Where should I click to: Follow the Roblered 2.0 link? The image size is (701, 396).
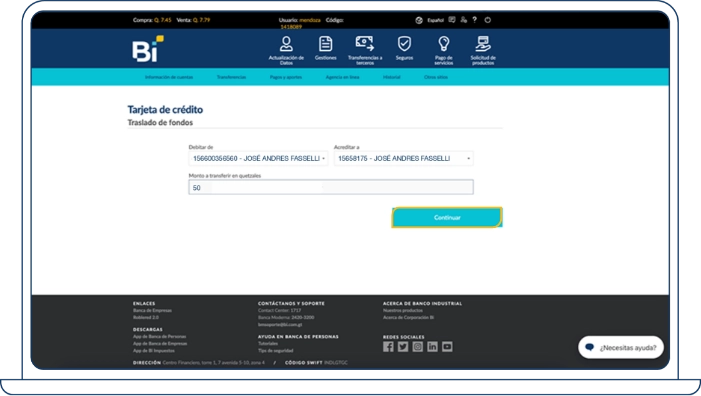146,317
